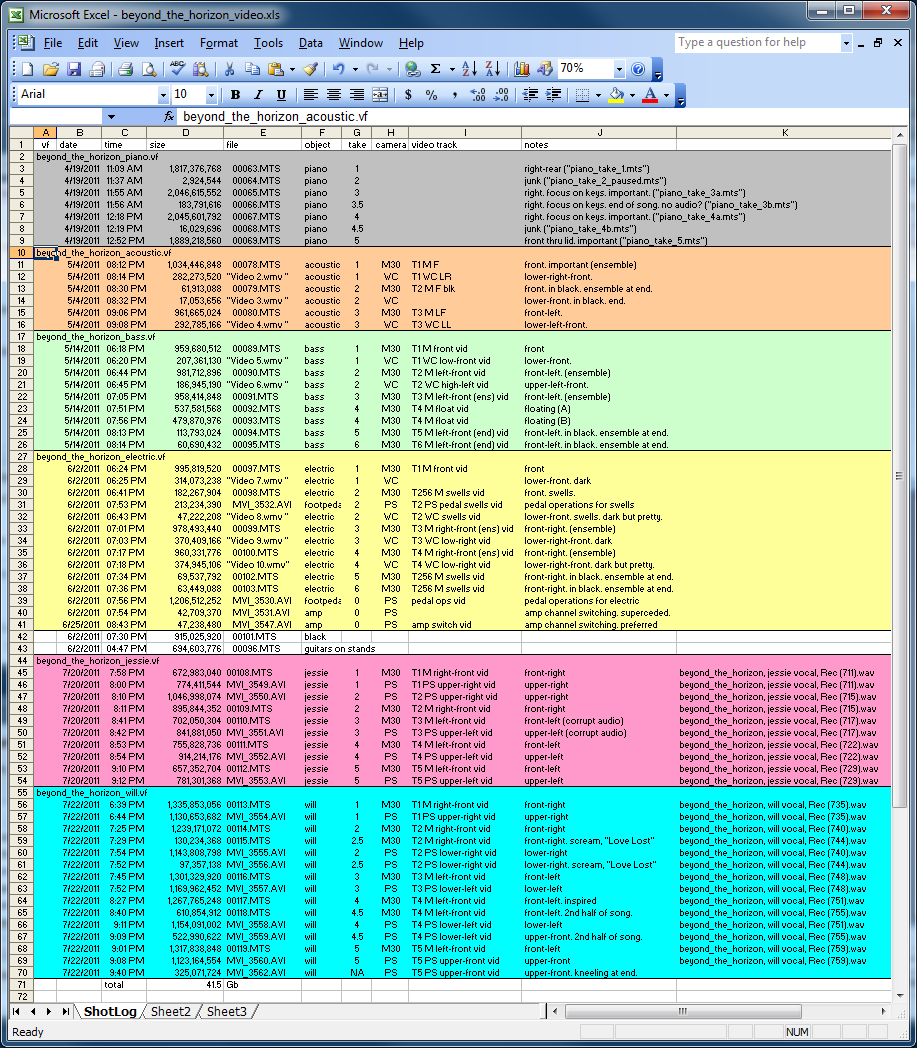The width and height of the screenshot is (917, 1048).
Task: Decrease decimal places
Action: point(501,95)
